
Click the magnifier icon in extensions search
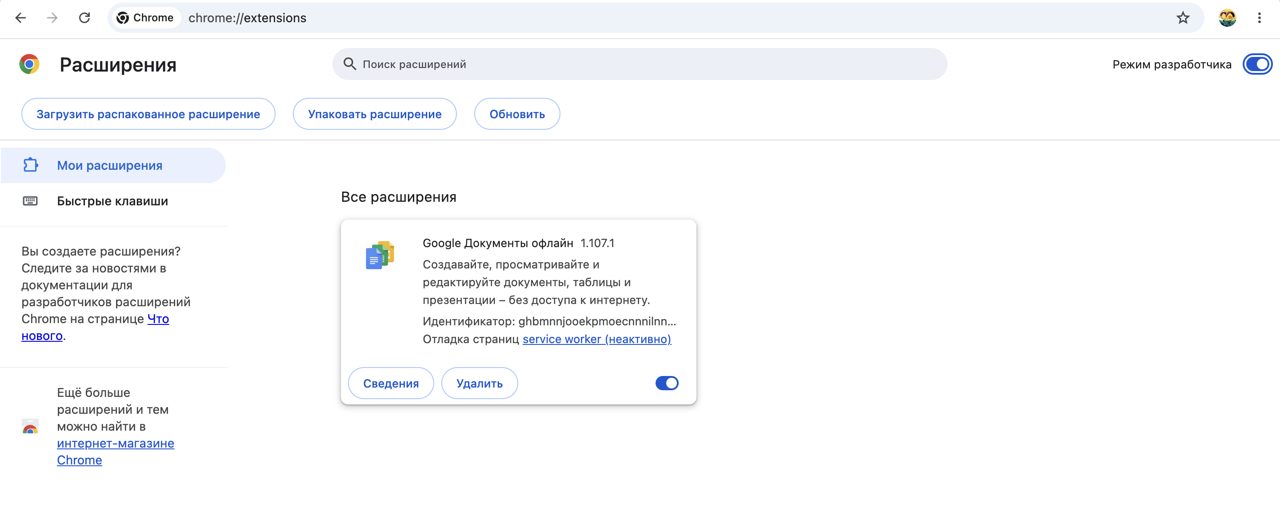[349, 64]
